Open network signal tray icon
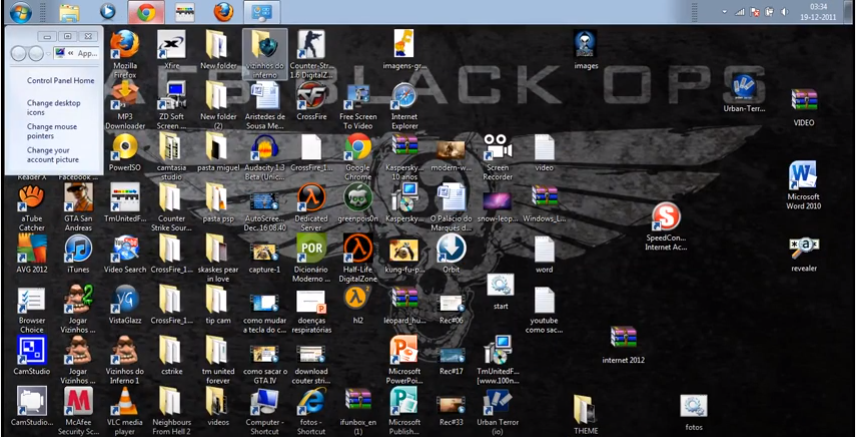 (x=740, y=11)
